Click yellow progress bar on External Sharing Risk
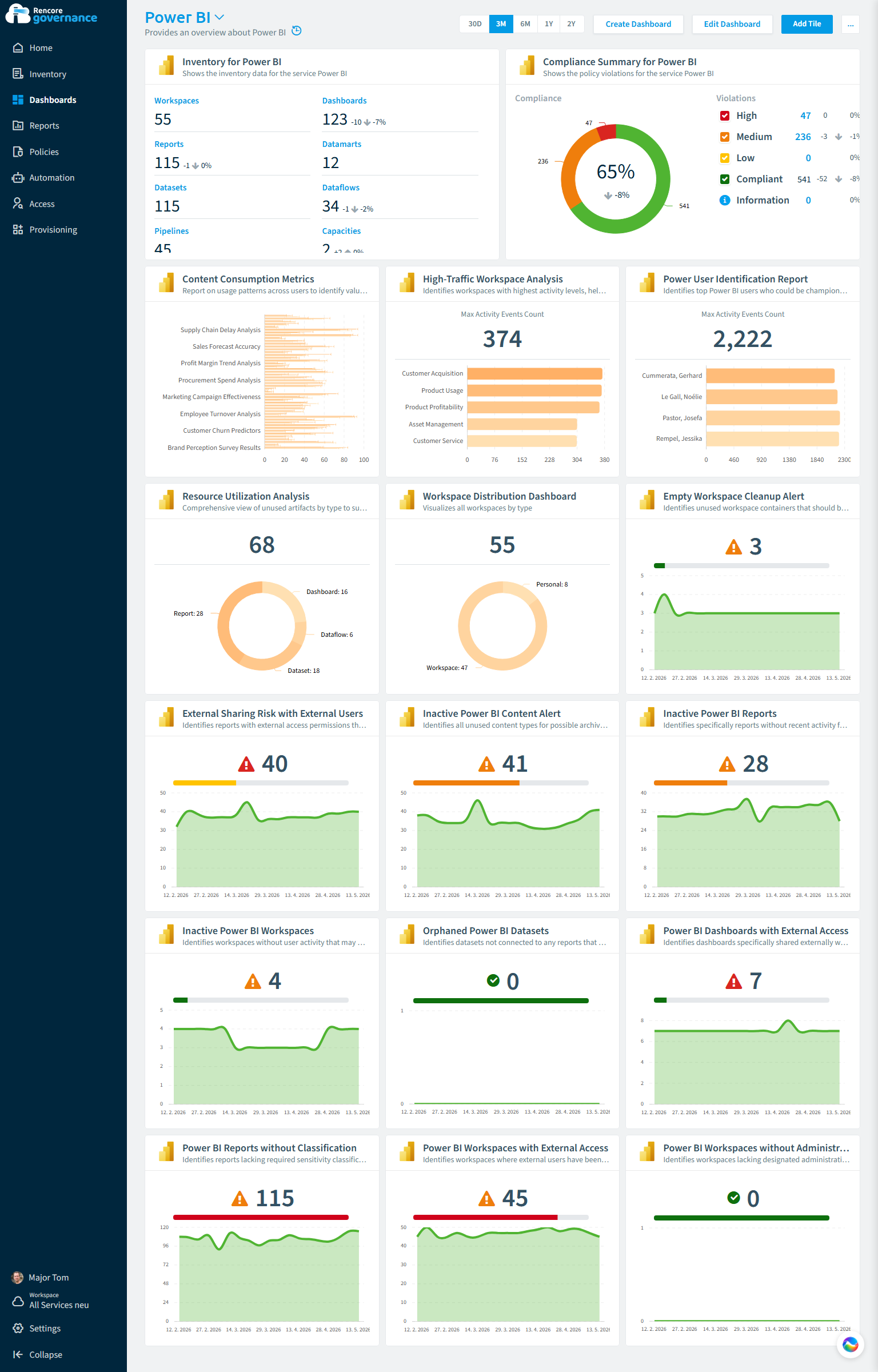The width and height of the screenshot is (878, 1372). 204,783
